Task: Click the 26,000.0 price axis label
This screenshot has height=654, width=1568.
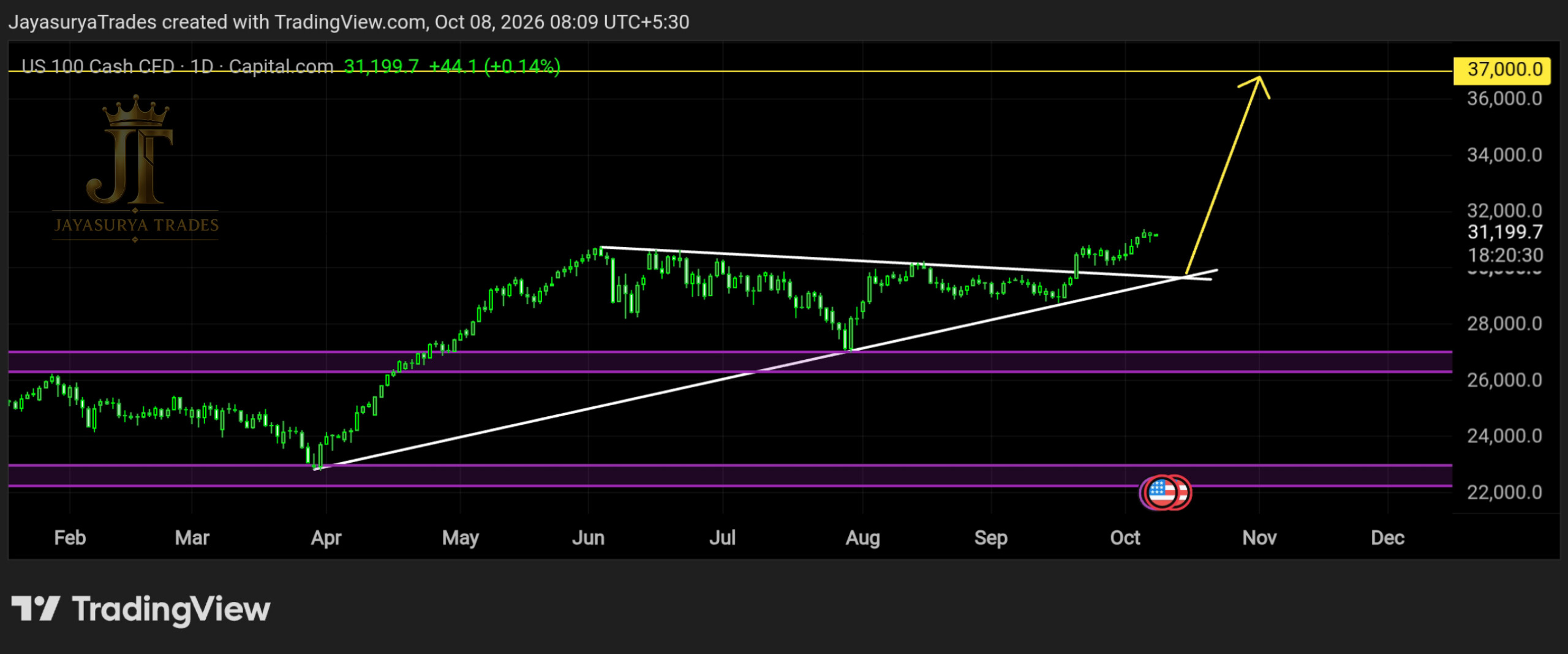Action: click(x=1504, y=379)
